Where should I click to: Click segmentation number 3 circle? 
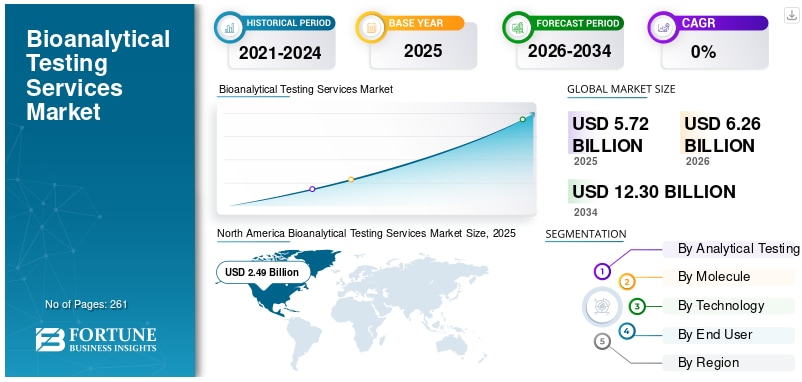(x=637, y=306)
